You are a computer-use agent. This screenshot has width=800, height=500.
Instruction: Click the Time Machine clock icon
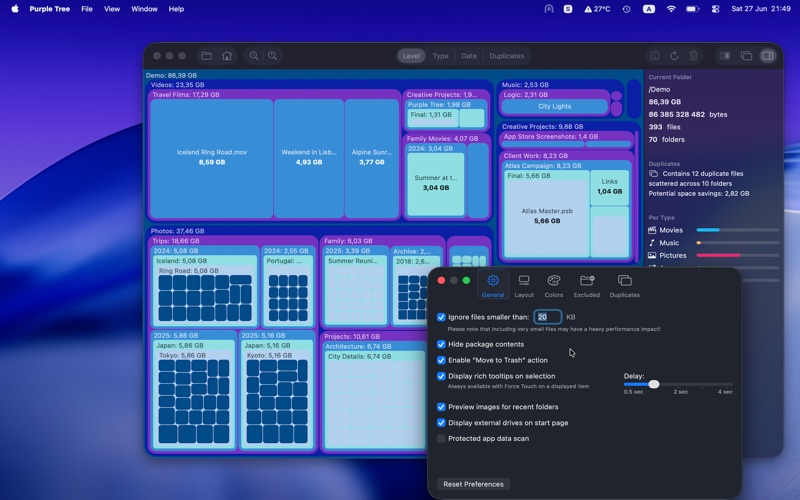point(627,9)
